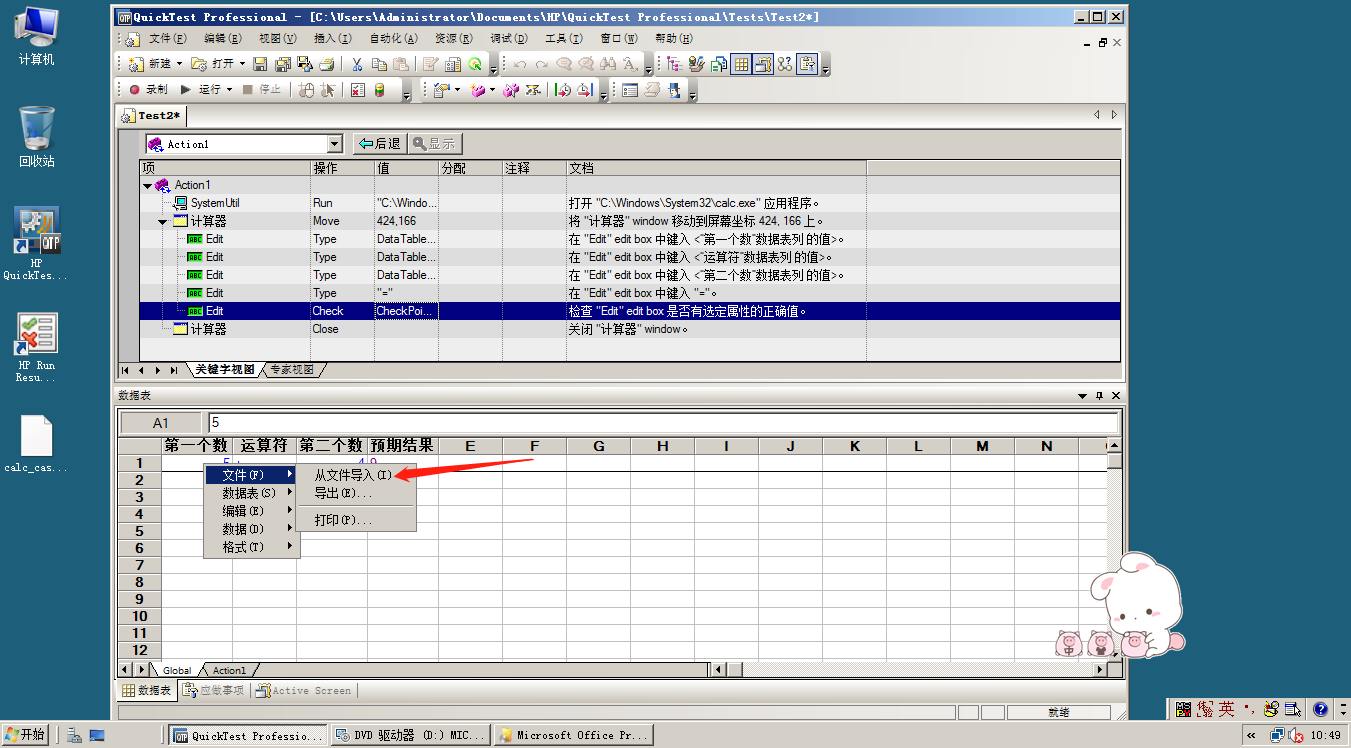Click the Run play arrow icon

point(185,90)
